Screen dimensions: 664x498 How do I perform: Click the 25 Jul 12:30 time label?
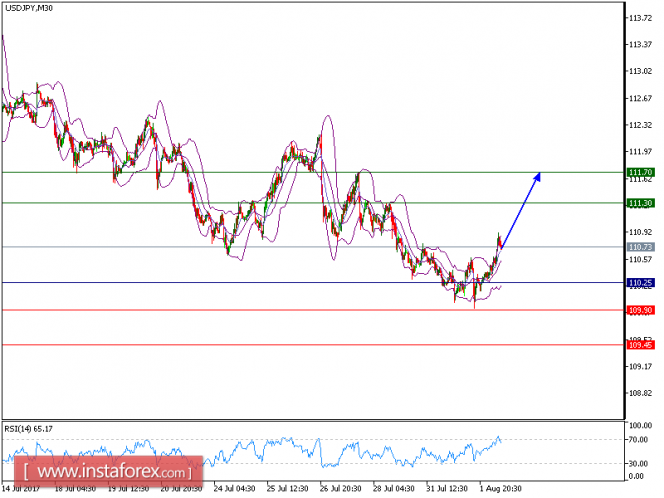288,489
